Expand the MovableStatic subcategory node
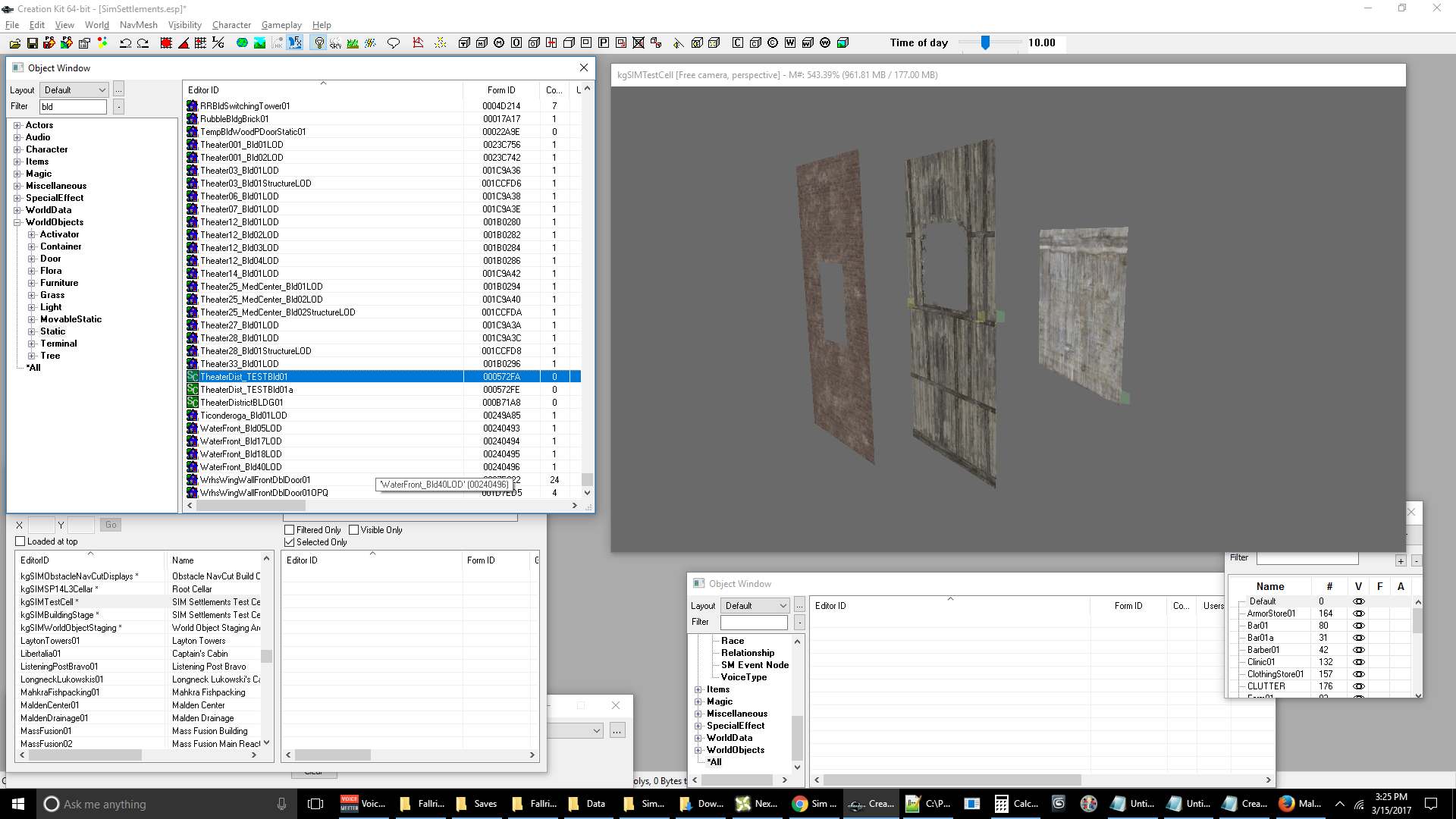 (32, 319)
